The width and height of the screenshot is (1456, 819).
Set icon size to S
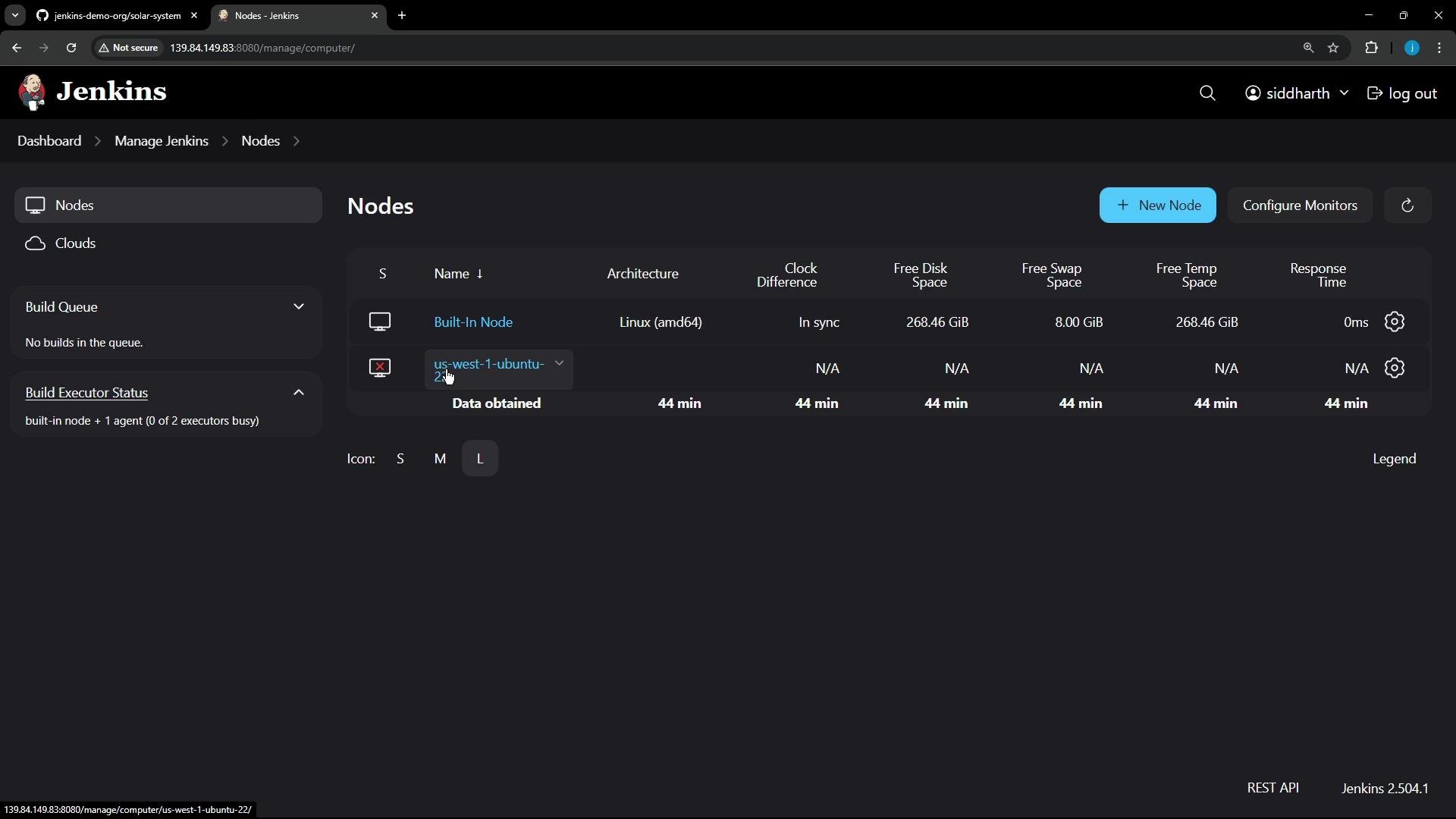pos(400,459)
